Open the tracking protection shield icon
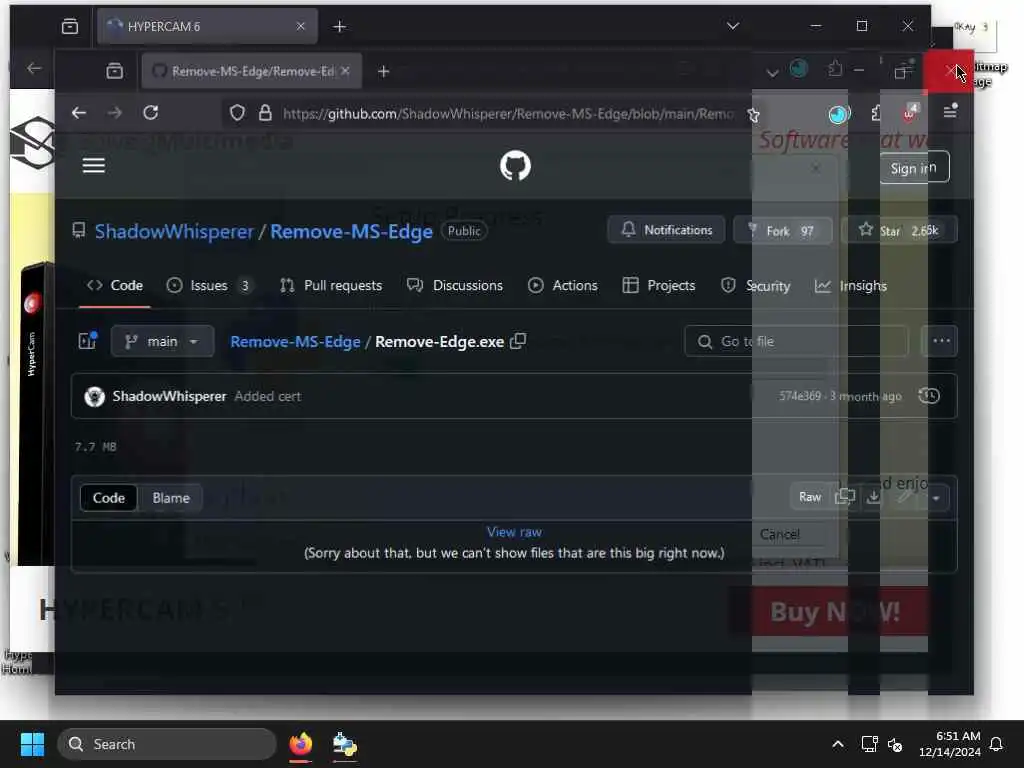1024x768 pixels. click(237, 113)
